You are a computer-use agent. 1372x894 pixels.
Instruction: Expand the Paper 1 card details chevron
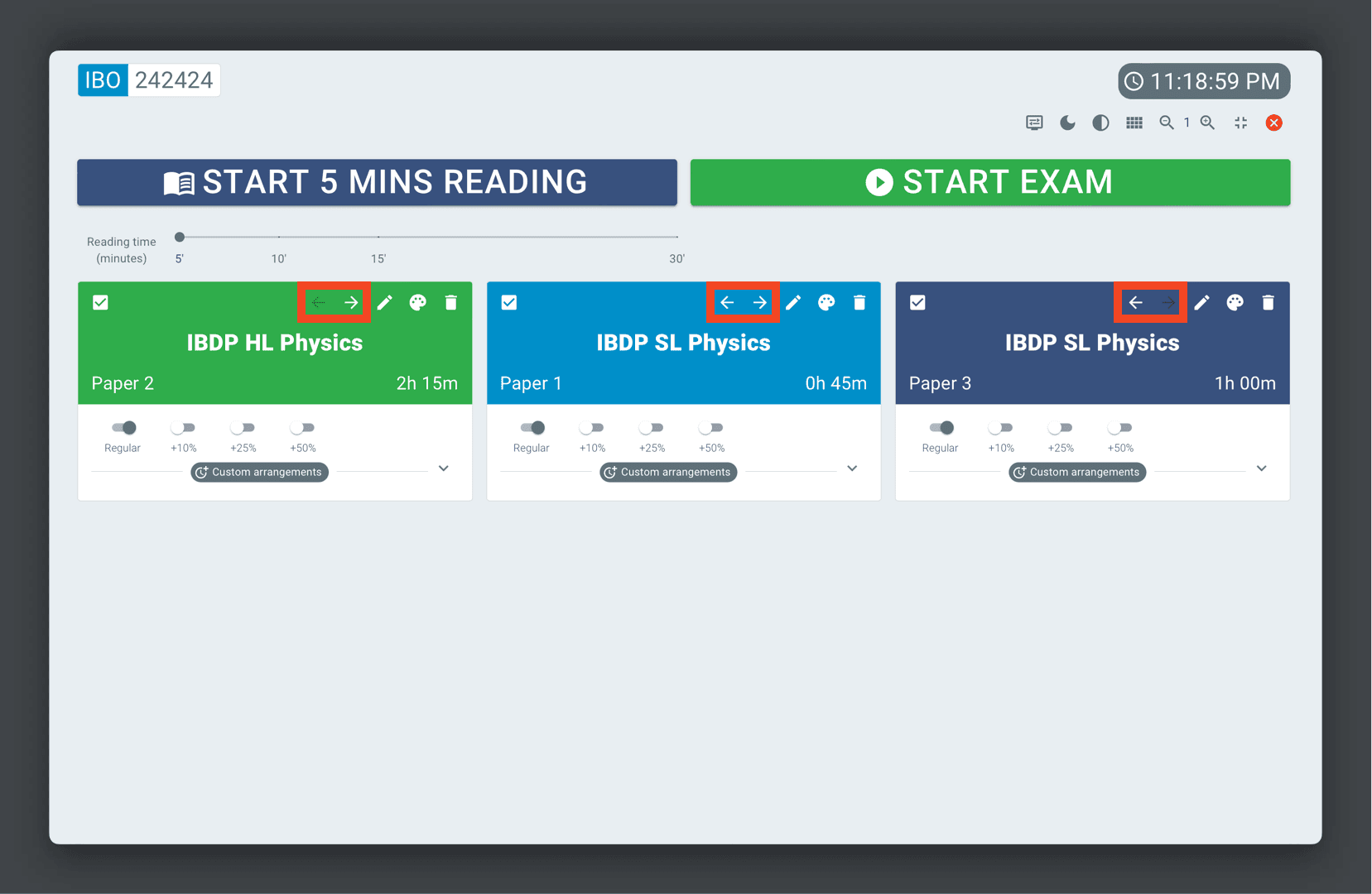pos(852,469)
